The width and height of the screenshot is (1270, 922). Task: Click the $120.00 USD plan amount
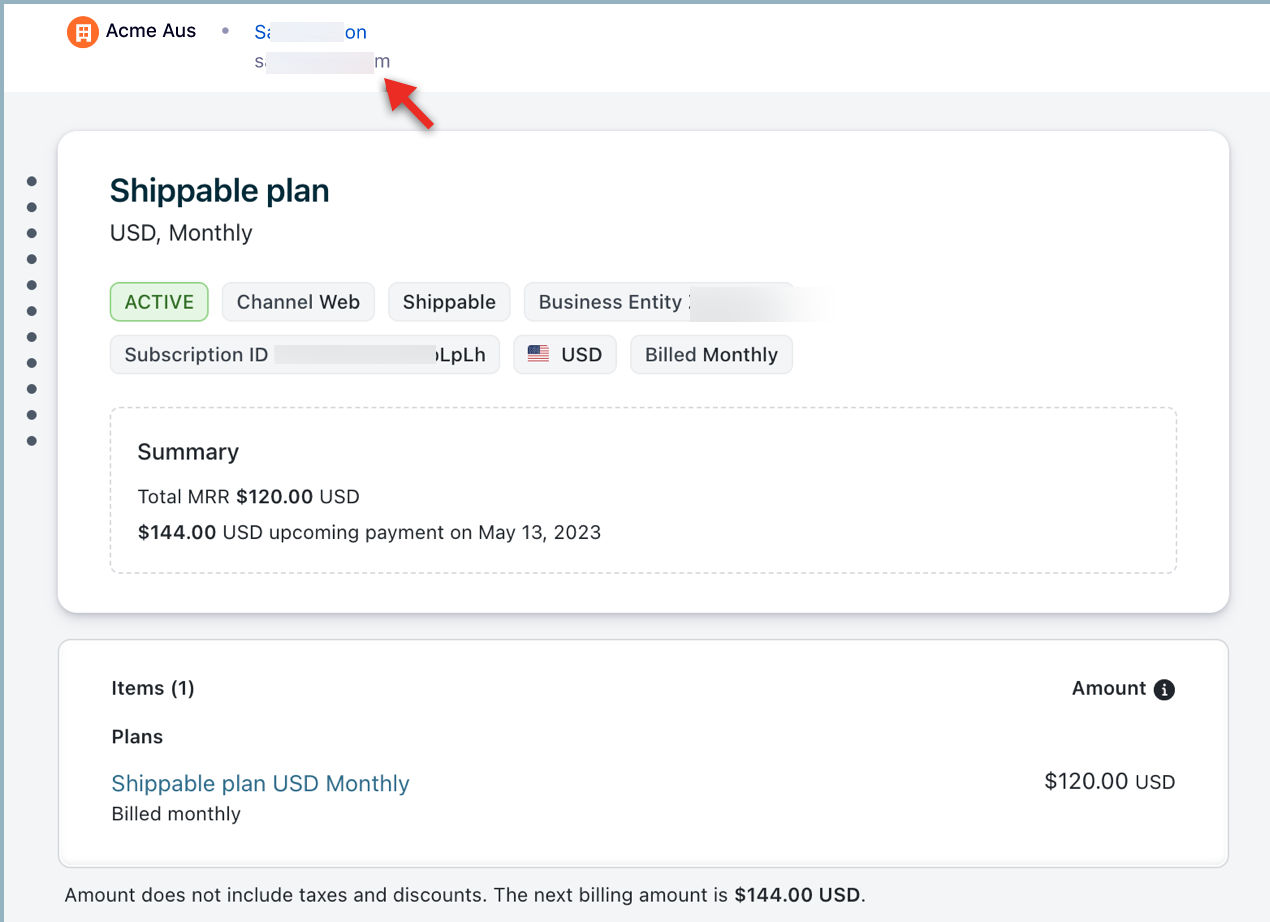coord(1109,782)
